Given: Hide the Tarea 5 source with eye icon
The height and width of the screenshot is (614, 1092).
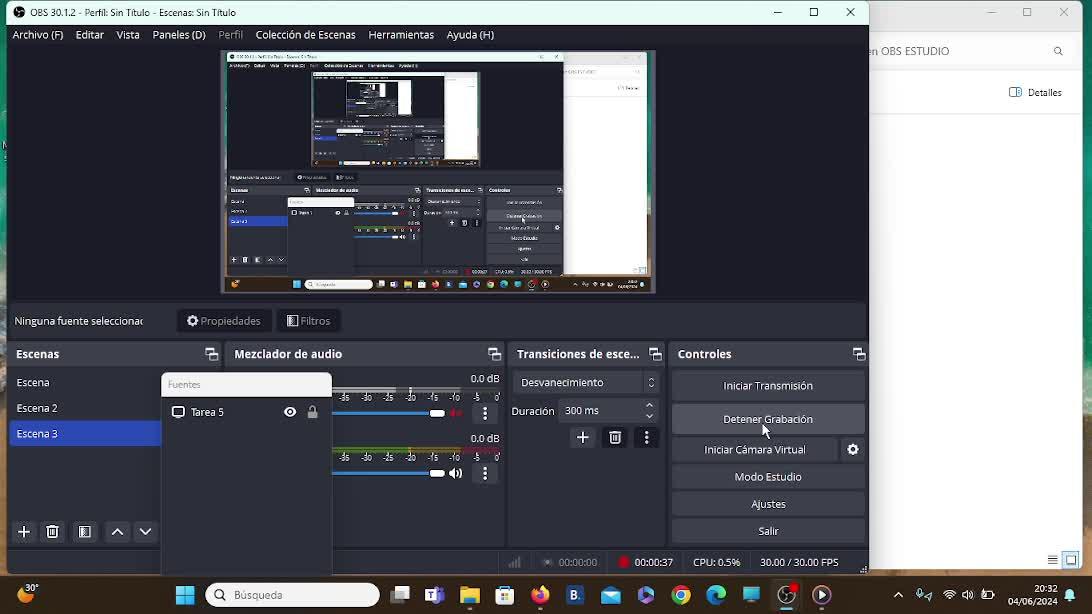Looking at the screenshot, I should [290, 412].
